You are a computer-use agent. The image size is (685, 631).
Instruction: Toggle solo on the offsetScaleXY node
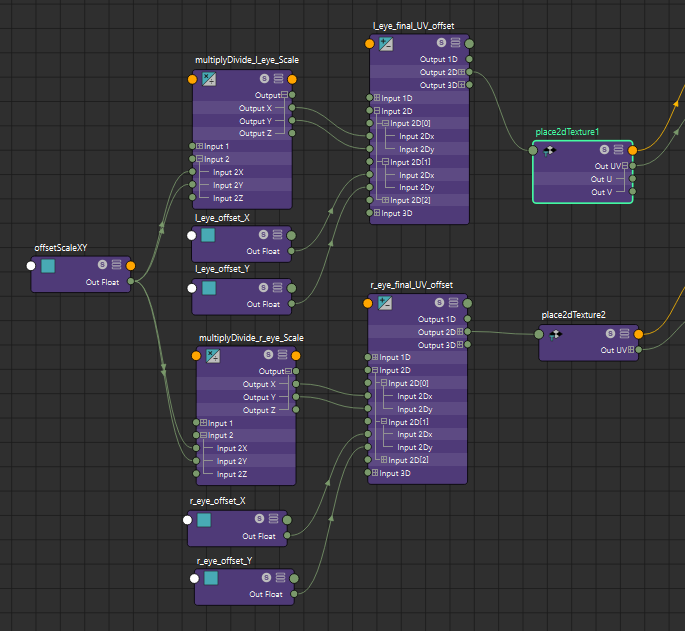coord(102,265)
